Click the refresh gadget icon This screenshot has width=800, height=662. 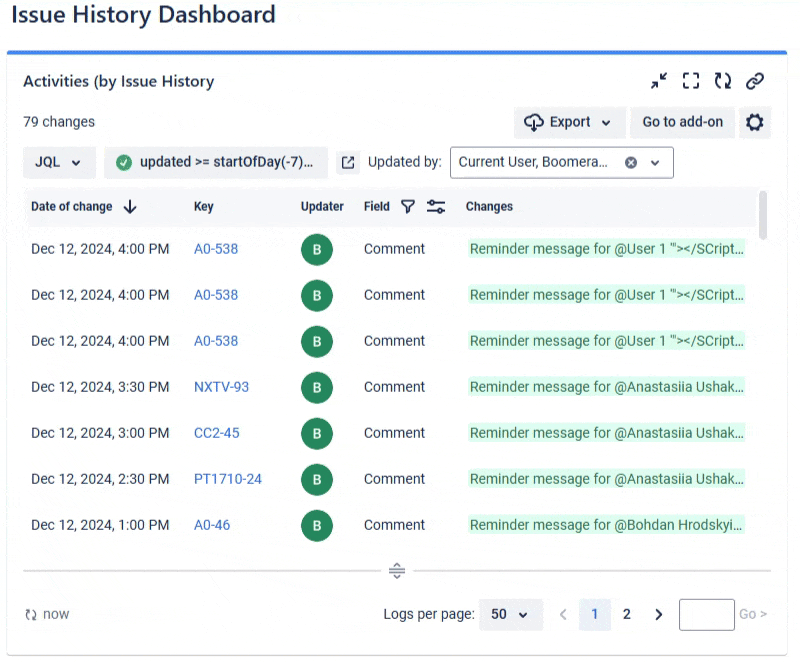click(x=723, y=81)
